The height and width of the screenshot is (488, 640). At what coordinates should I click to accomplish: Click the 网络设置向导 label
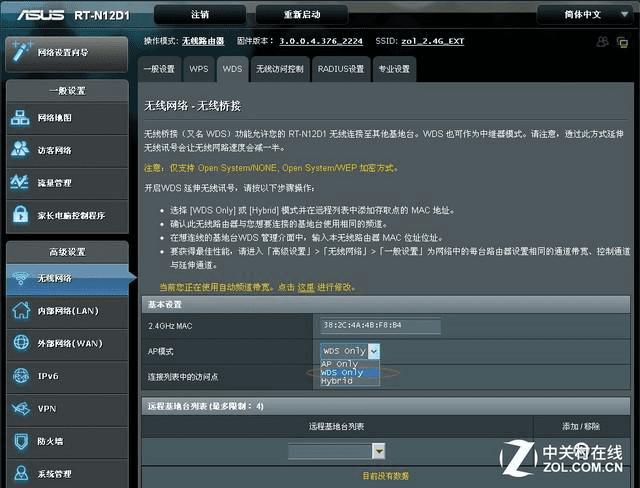tap(62, 52)
